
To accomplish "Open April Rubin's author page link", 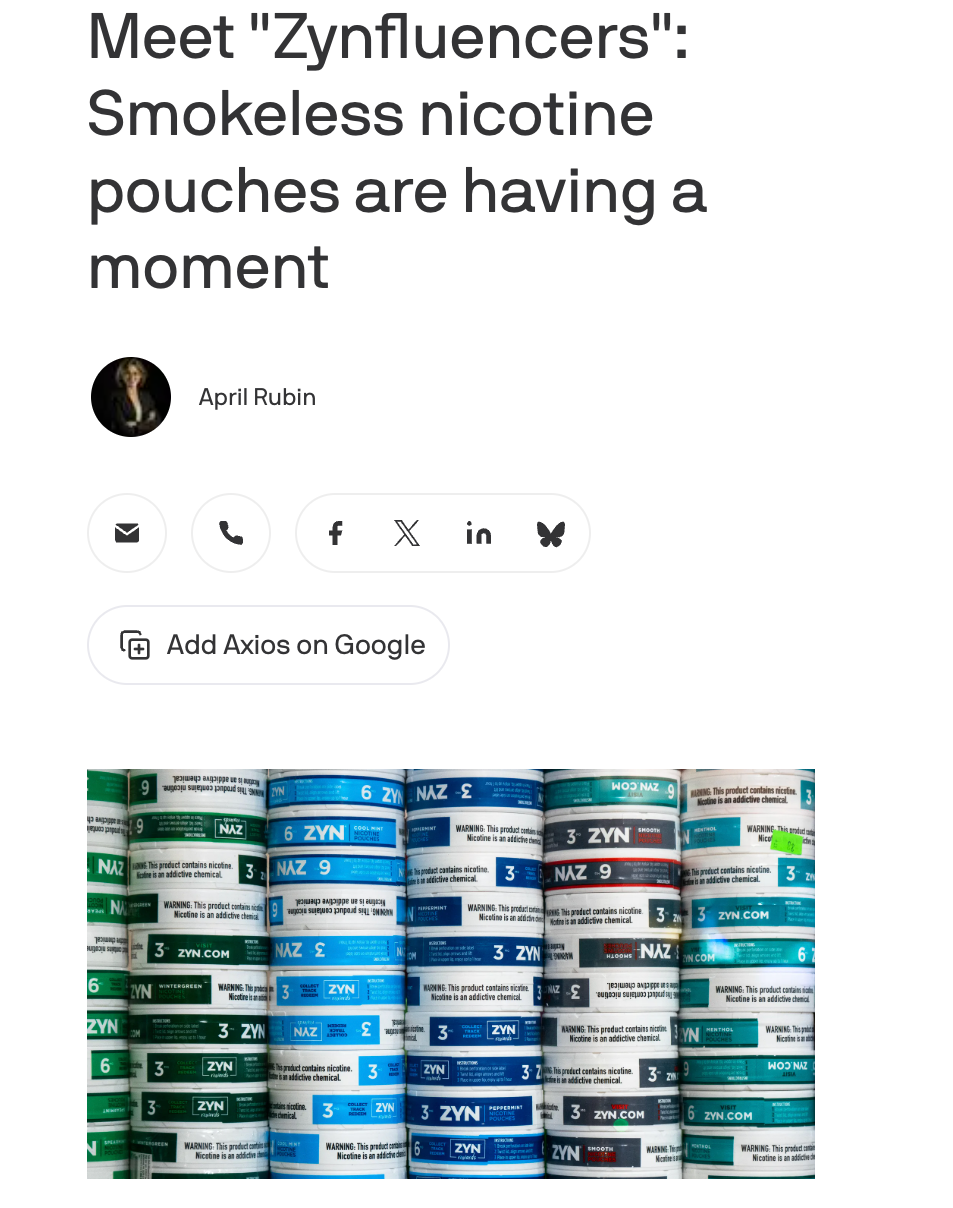I will 257,397.
